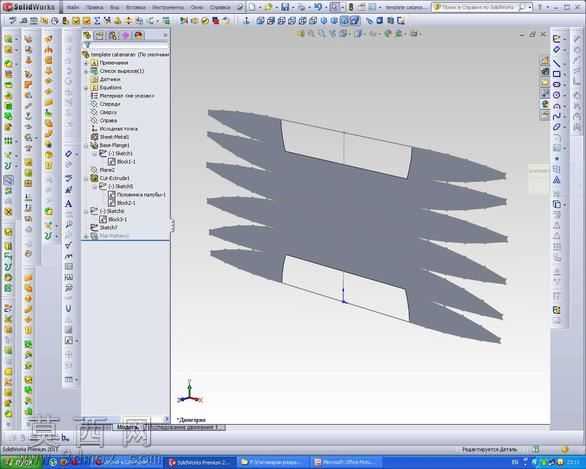Click the red-book toolbar icon

216,21
